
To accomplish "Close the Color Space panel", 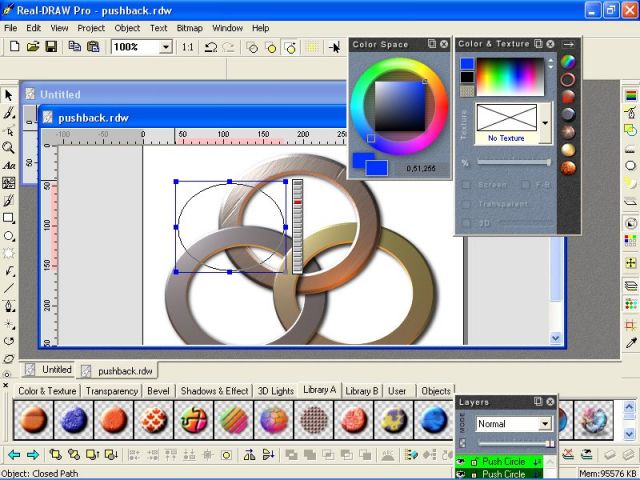I will [x=444, y=44].
